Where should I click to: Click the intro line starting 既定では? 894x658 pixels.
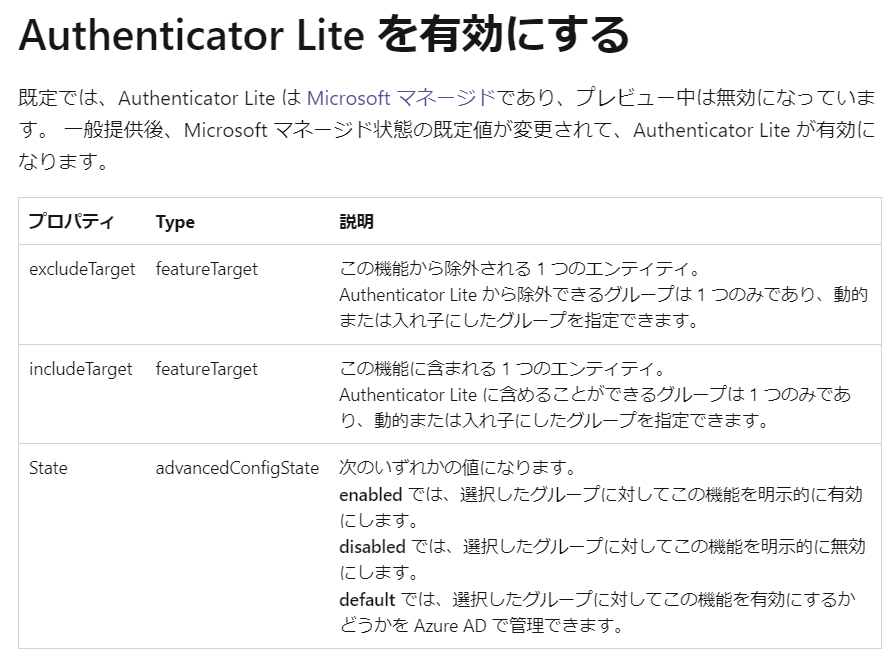click(x=446, y=98)
